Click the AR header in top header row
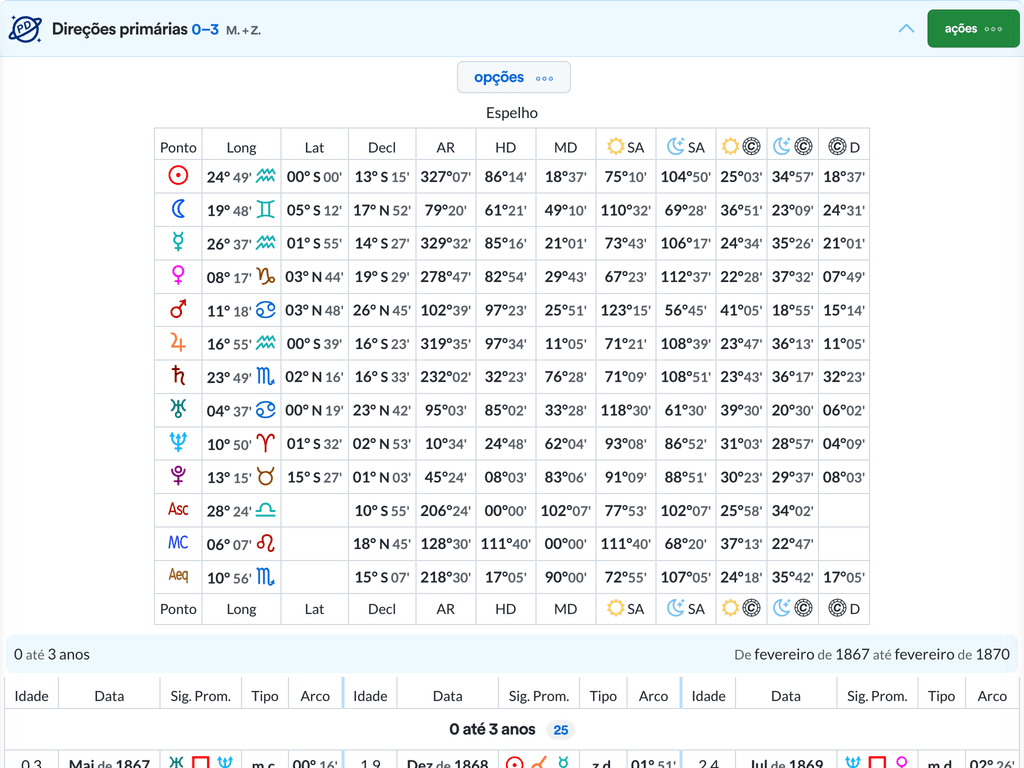Viewport: 1024px width, 768px height. coord(445,148)
